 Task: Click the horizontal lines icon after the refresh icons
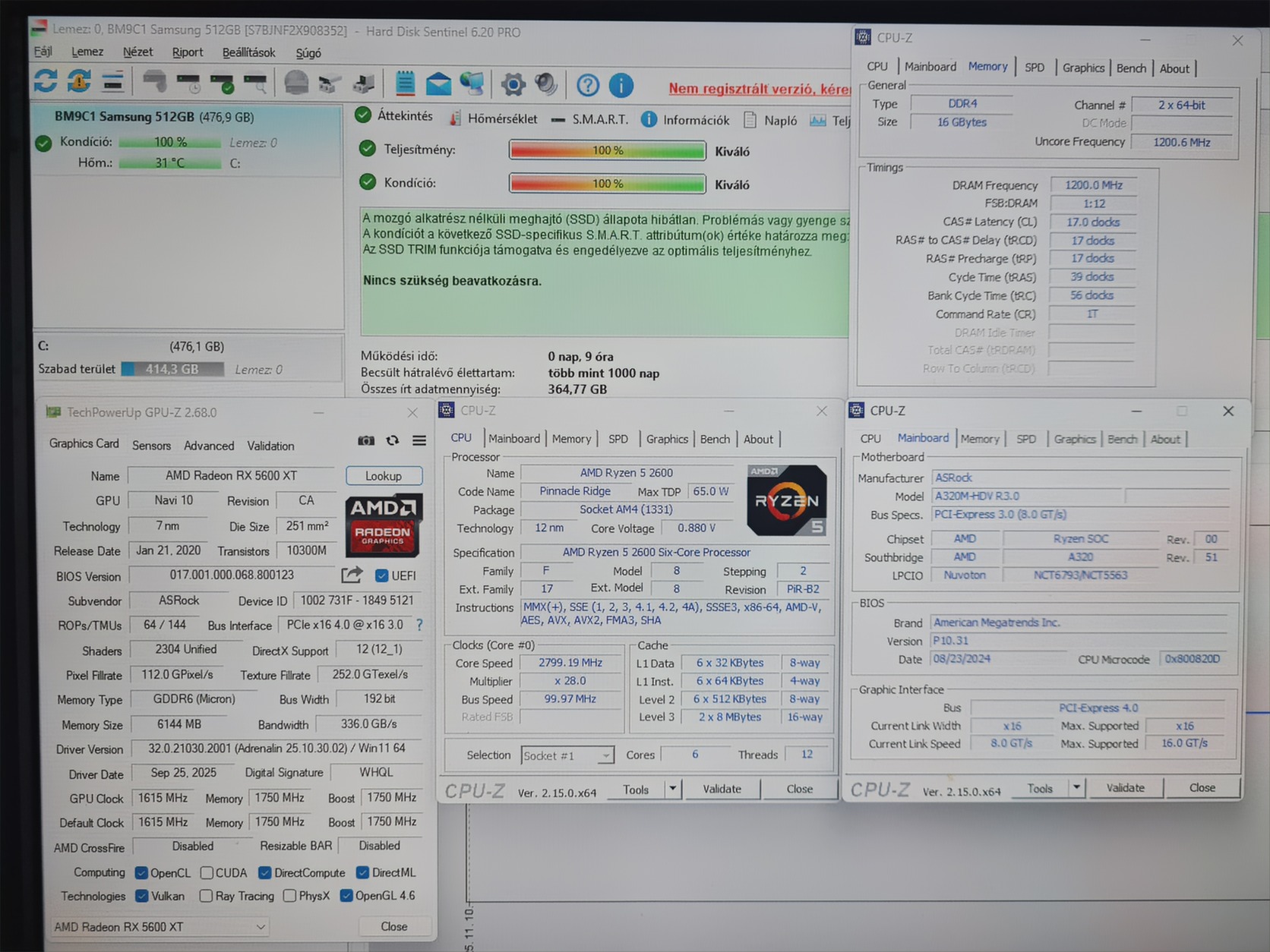pyautogui.click(x=112, y=82)
